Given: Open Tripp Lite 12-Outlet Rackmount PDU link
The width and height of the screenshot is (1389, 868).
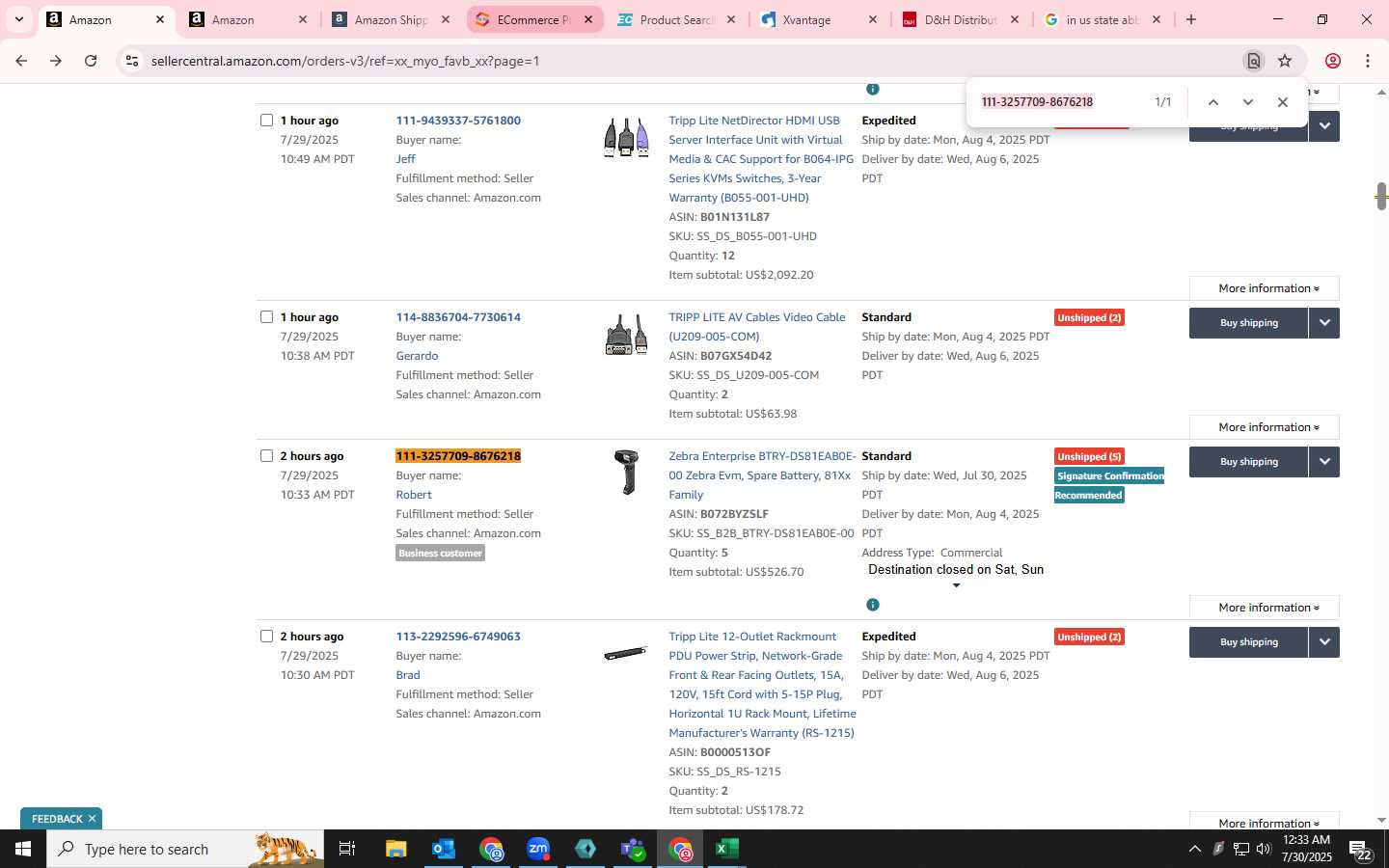Looking at the screenshot, I should click(x=762, y=685).
